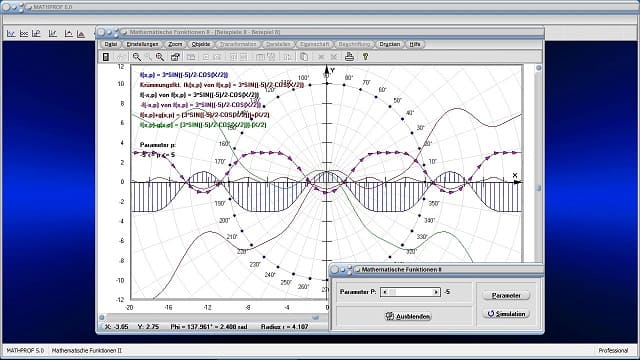Open the Drucken menu
Screen dimensions: 640x360
pos(389,44)
